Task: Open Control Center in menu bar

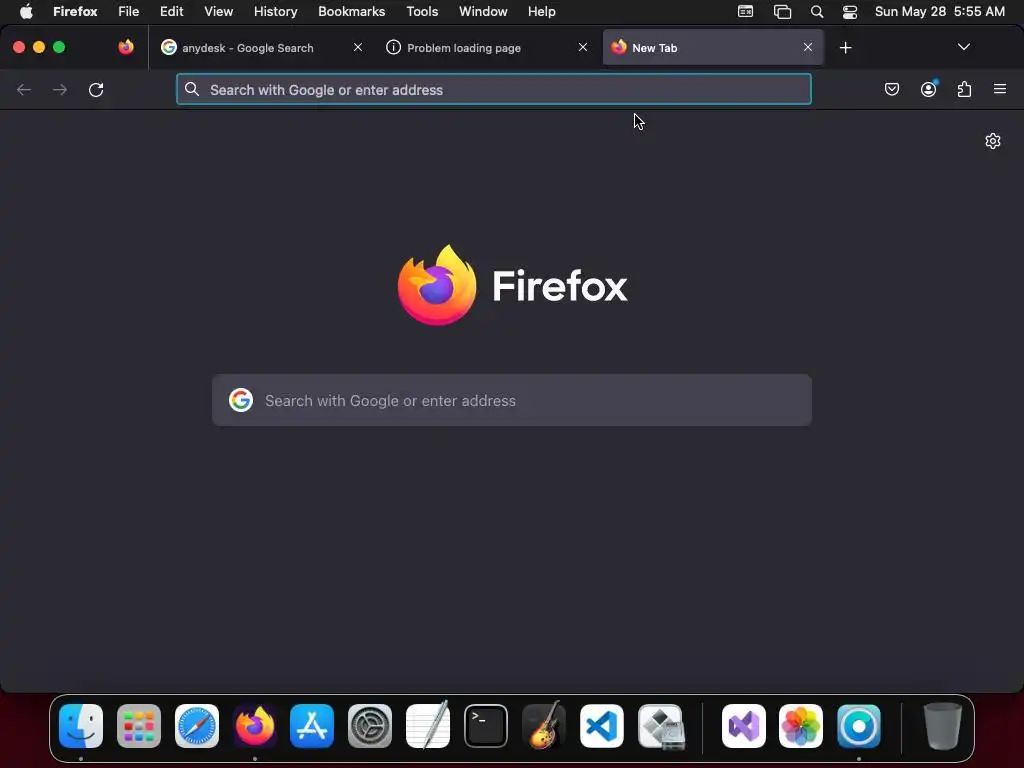Action: [x=850, y=12]
